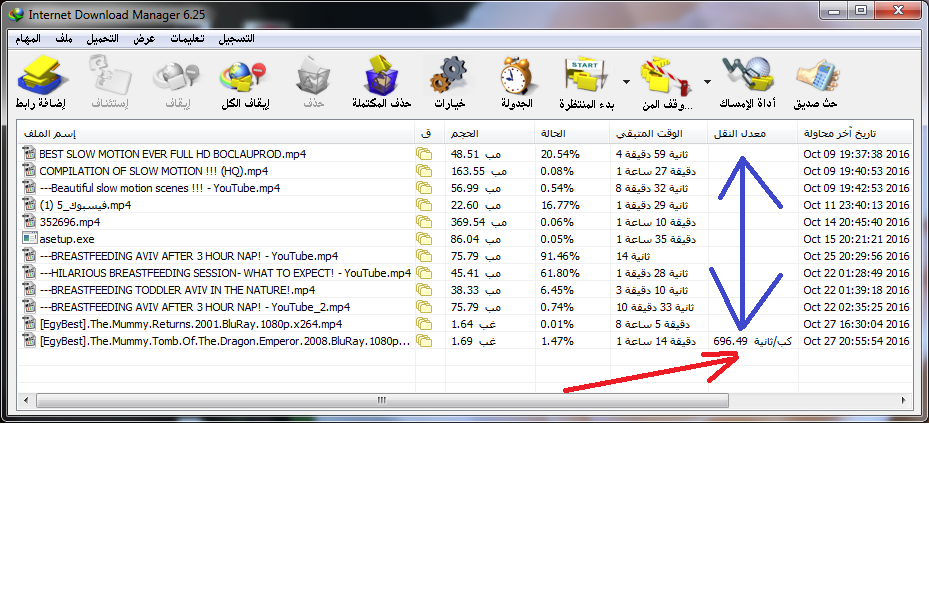
Task: Click file icon of Beautiful slow motion scenes row
Action: click(30, 187)
